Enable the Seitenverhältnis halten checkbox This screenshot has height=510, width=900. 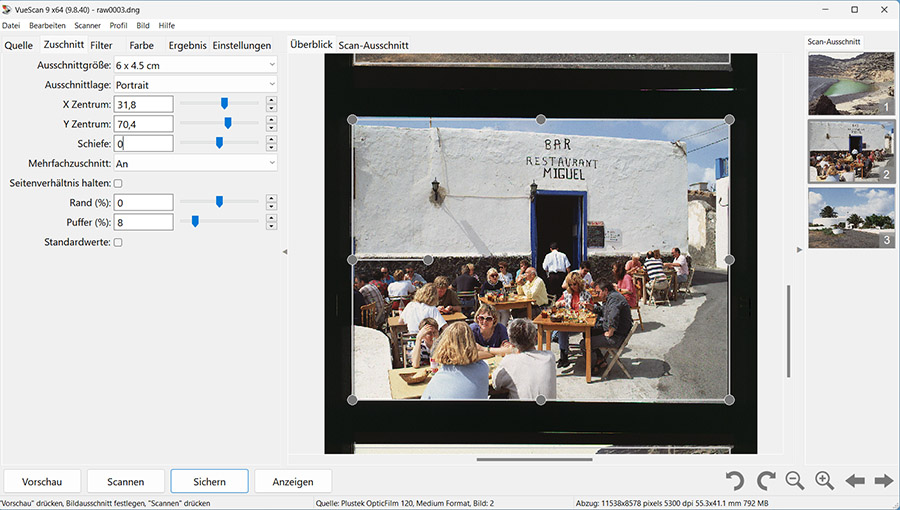[x=118, y=183]
